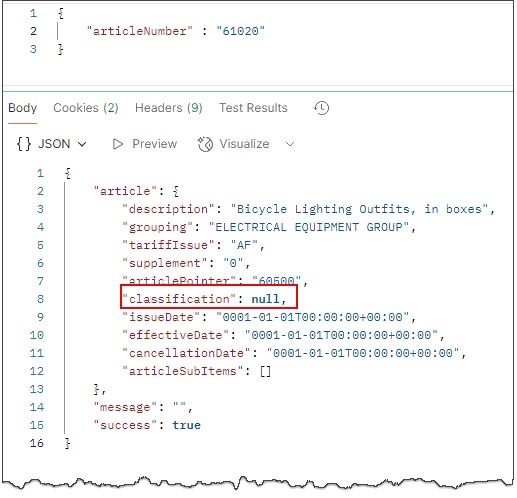Image resolution: width=517 pixels, height=498 pixels.
Task: Switch to the Cookies (2) tab
Action: [x=86, y=108]
